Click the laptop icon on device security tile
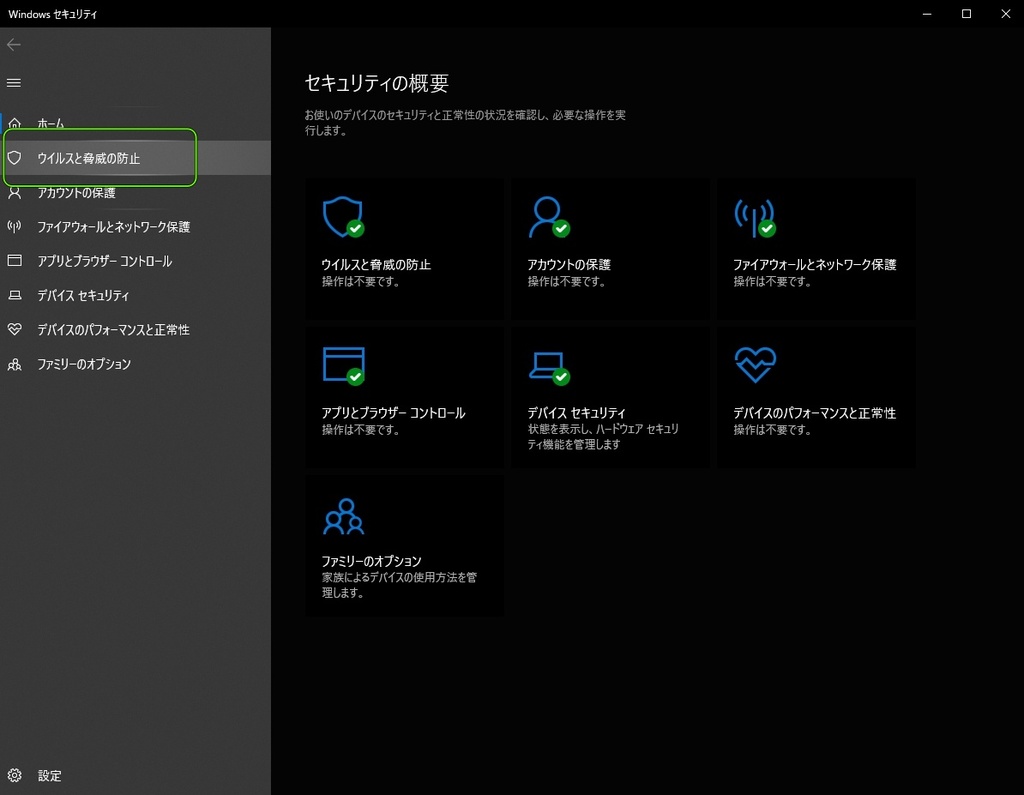 (547, 365)
